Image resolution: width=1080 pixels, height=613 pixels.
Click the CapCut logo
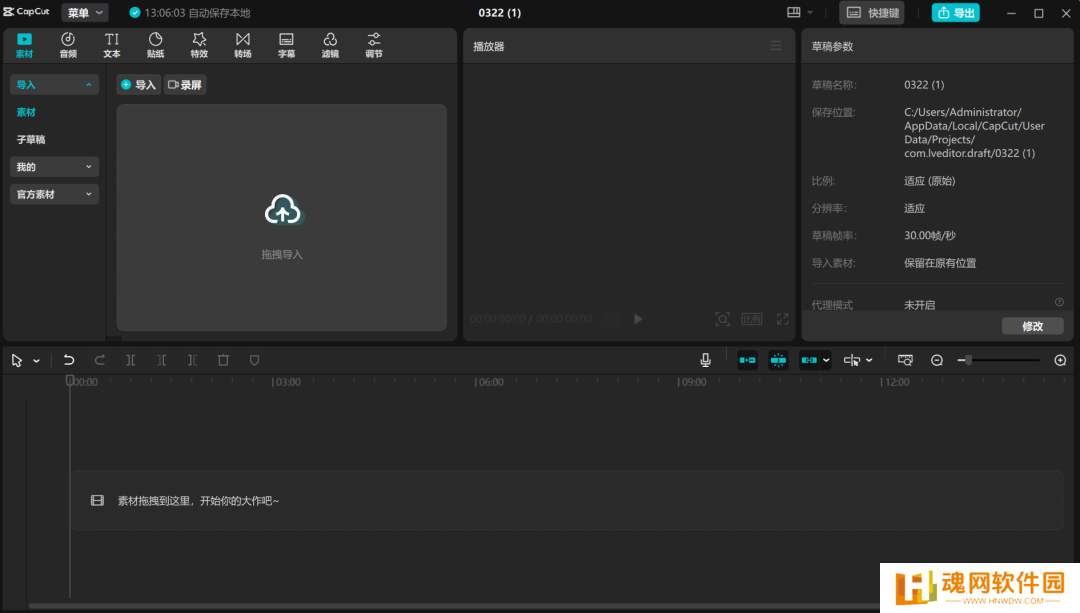[26, 12]
